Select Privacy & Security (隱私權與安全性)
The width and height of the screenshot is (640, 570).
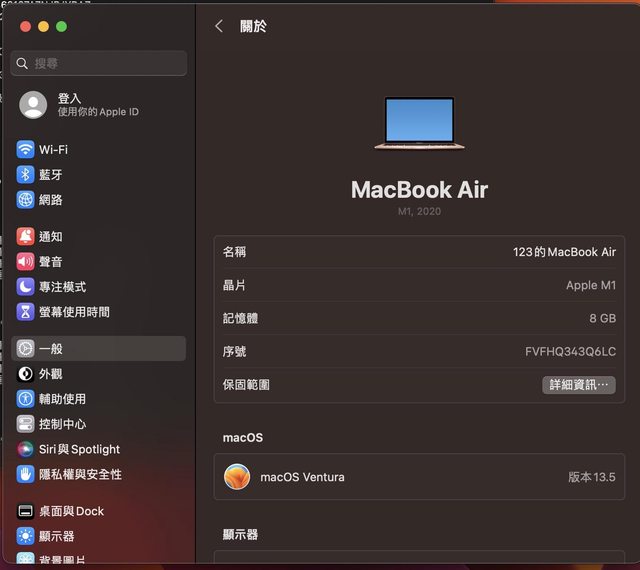click(x=80, y=474)
